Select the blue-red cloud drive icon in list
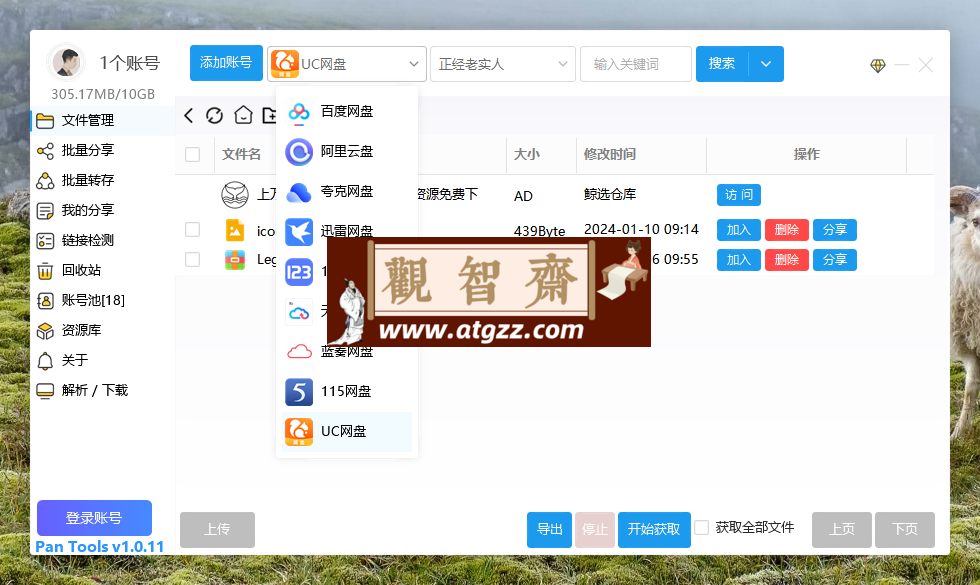The height and width of the screenshot is (585, 980). pos(299,312)
